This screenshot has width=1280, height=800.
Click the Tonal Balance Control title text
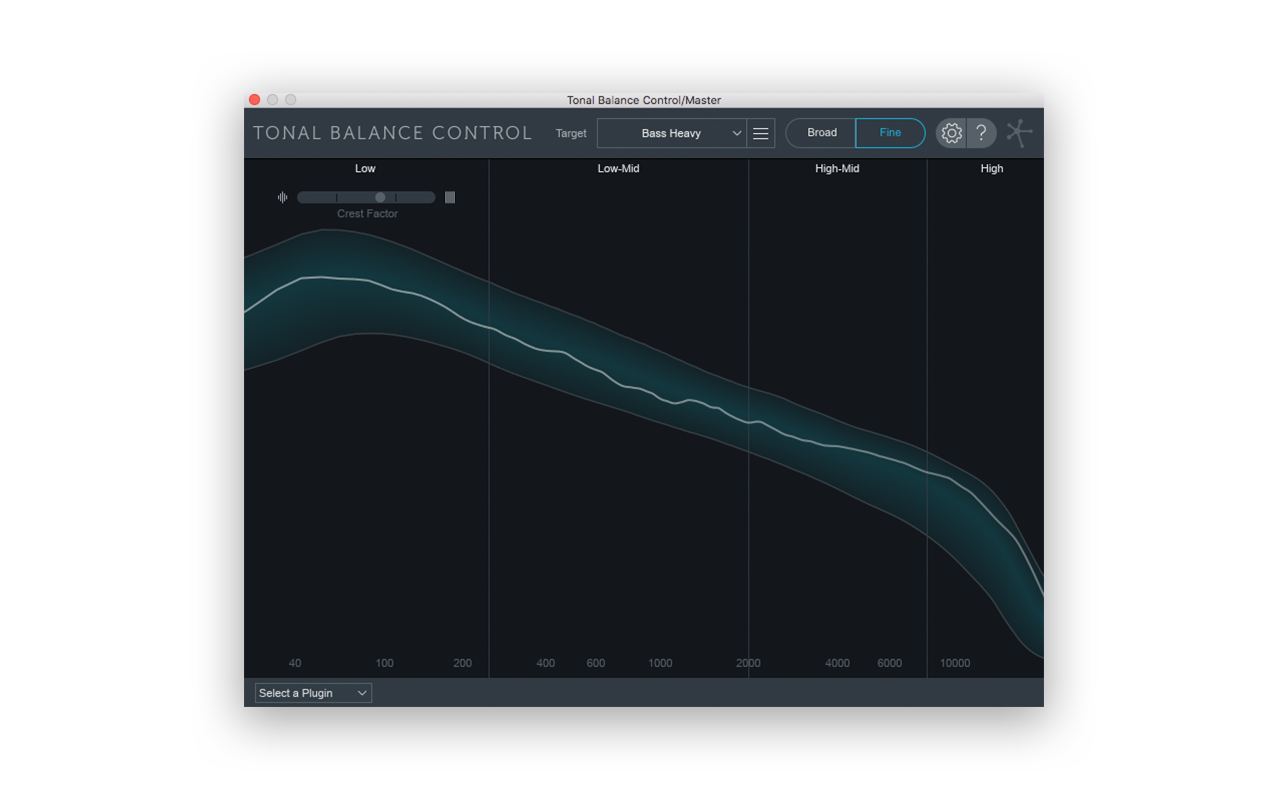[x=393, y=133]
